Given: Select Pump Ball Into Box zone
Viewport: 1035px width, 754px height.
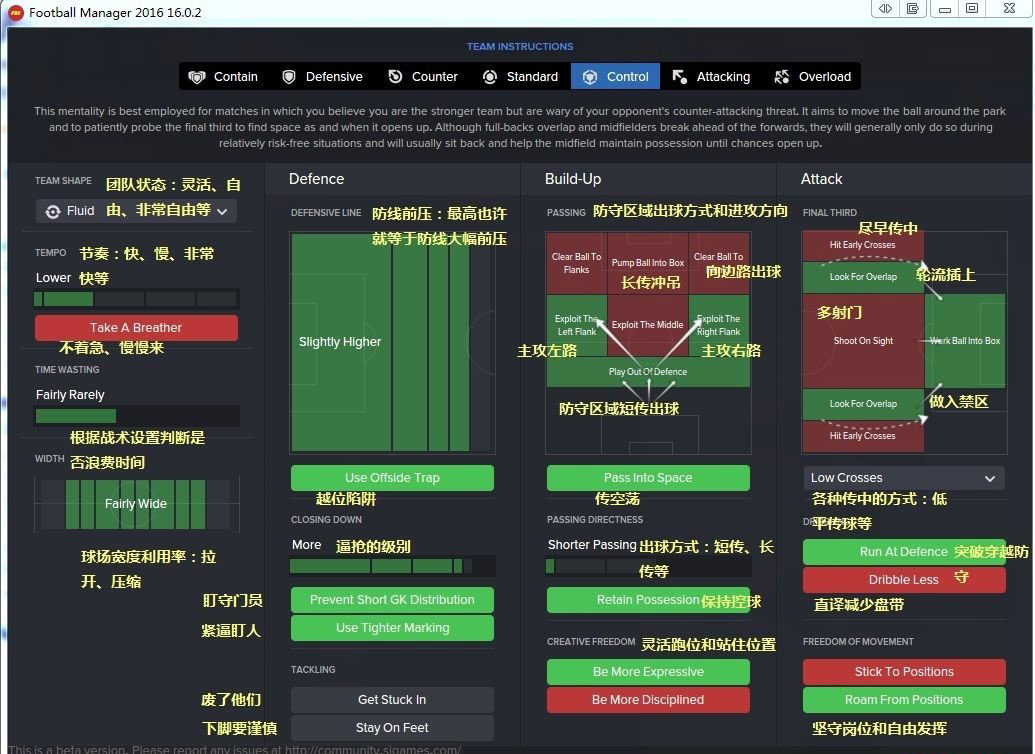Looking at the screenshot, I should coord(648,263).
